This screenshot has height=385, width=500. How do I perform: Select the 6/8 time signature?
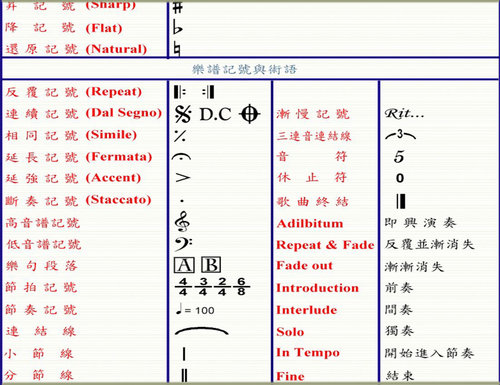[241, 287]
